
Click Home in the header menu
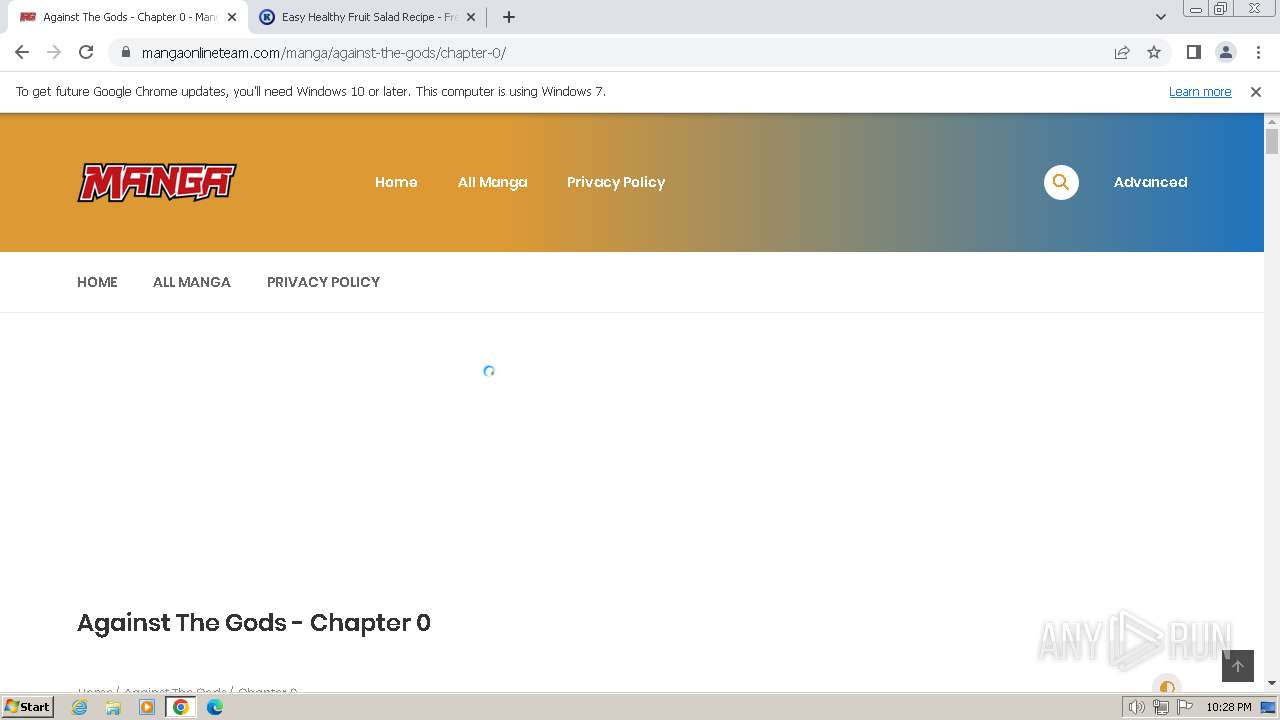click(396, 182)
